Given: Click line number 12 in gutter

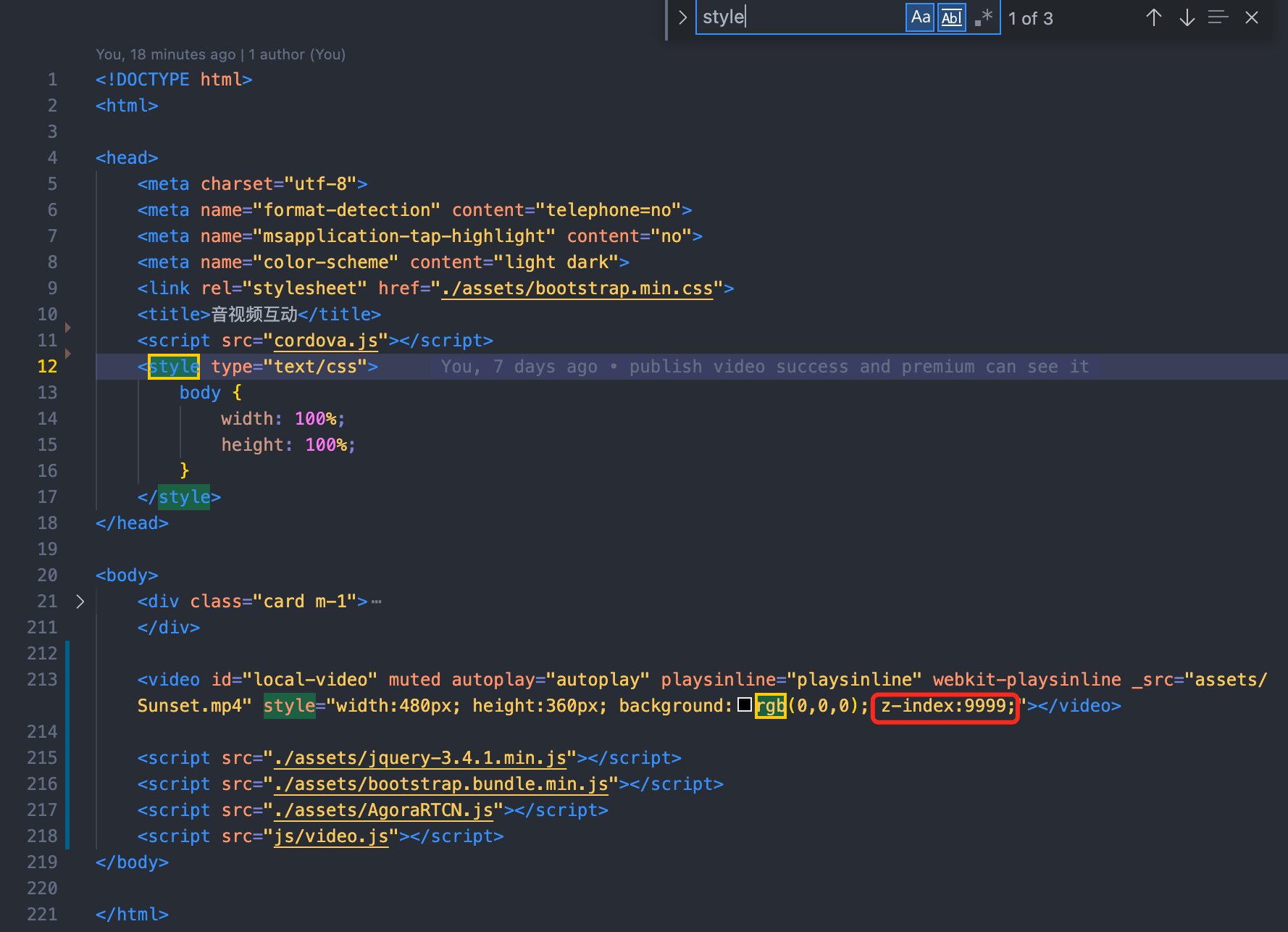Looking at the screenshot, I should coord(47,367).
